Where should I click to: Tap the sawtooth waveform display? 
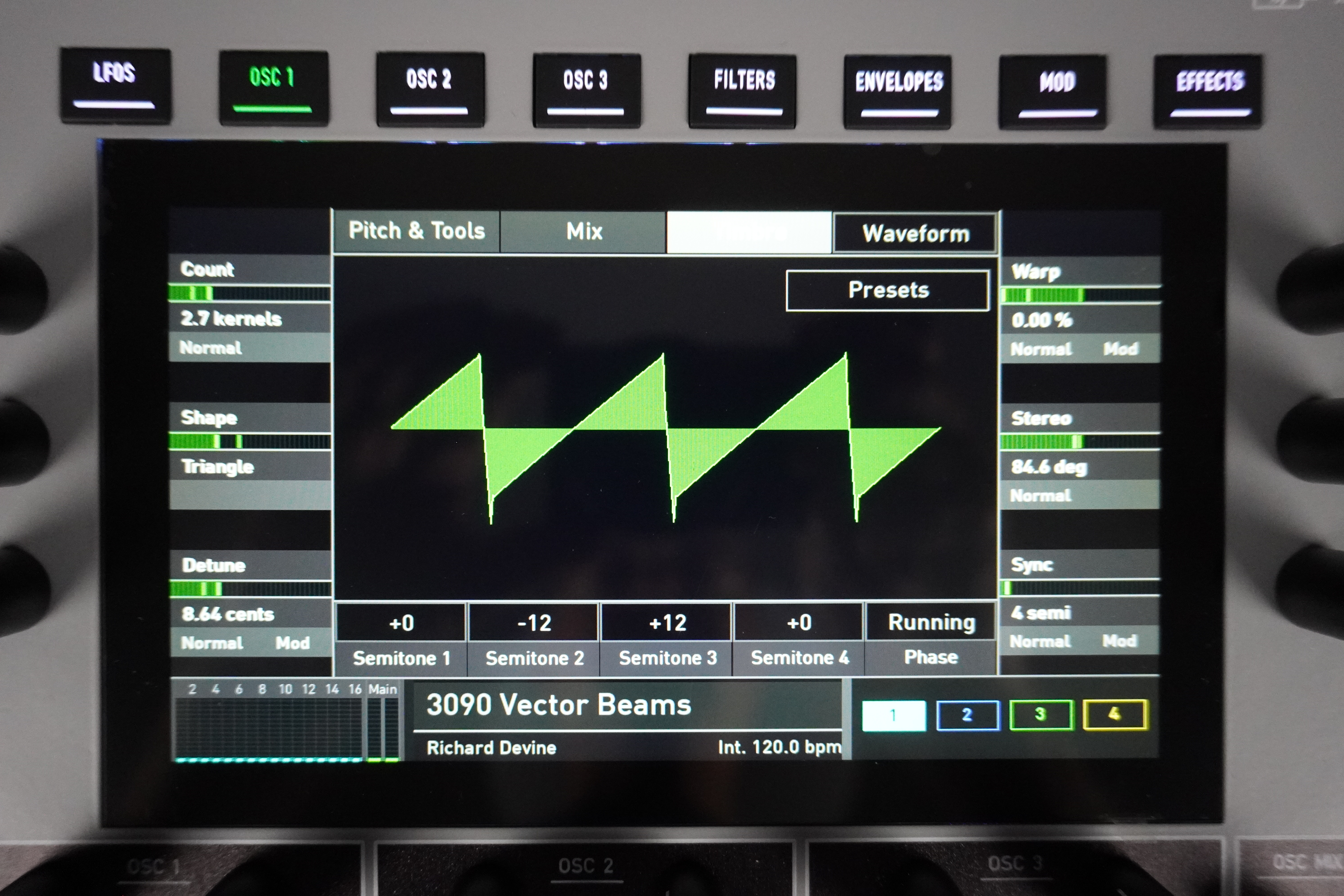click(x=666, y=437)
